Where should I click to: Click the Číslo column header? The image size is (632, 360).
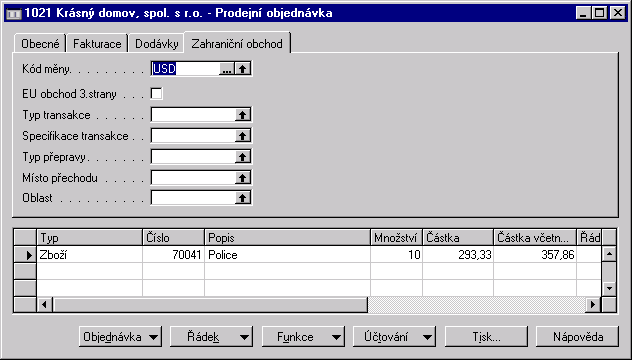click(x=173, y=238)
